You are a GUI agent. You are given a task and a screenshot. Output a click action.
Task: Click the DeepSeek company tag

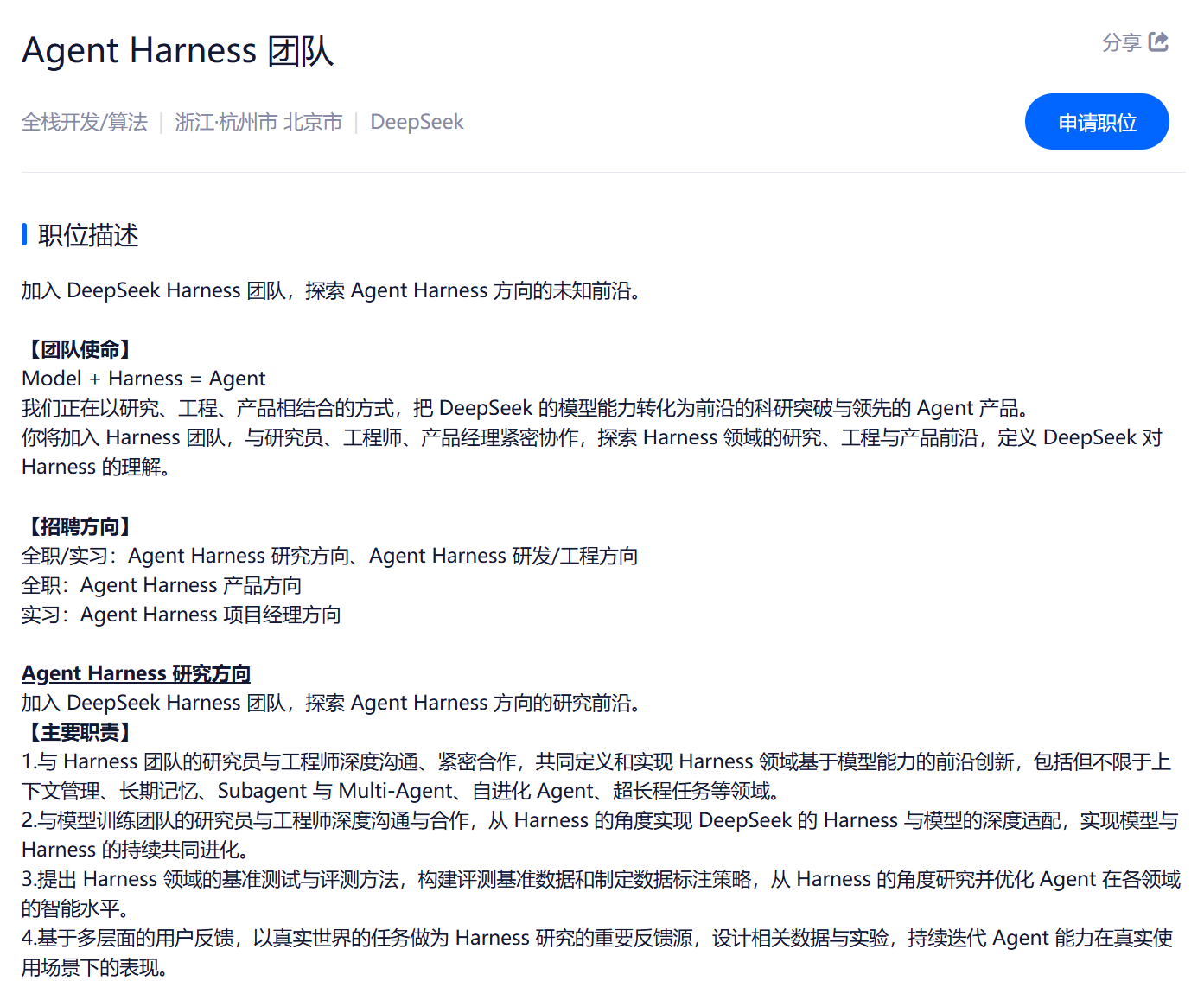417,122
